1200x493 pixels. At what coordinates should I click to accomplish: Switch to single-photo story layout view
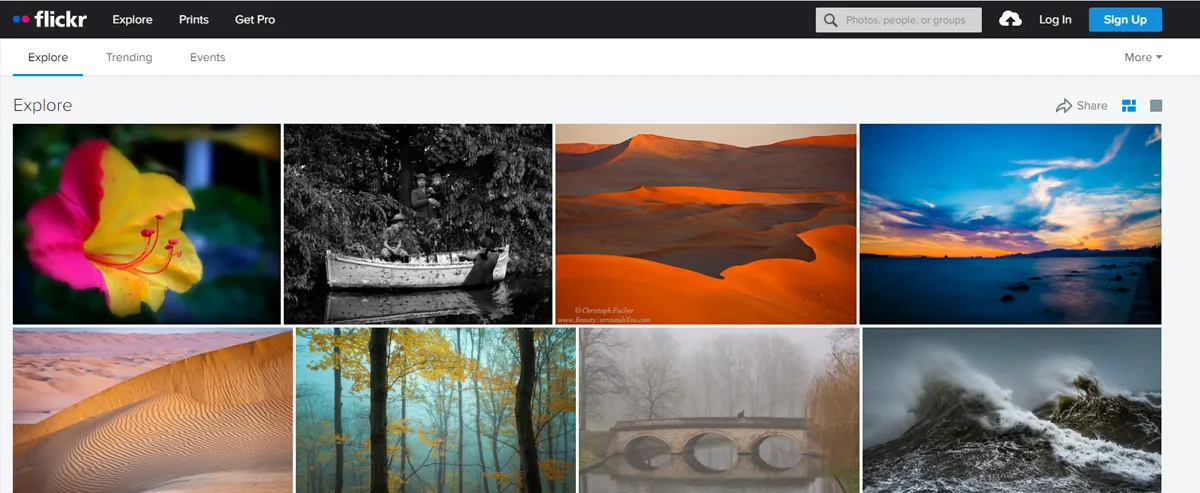tap(1156, 106)
